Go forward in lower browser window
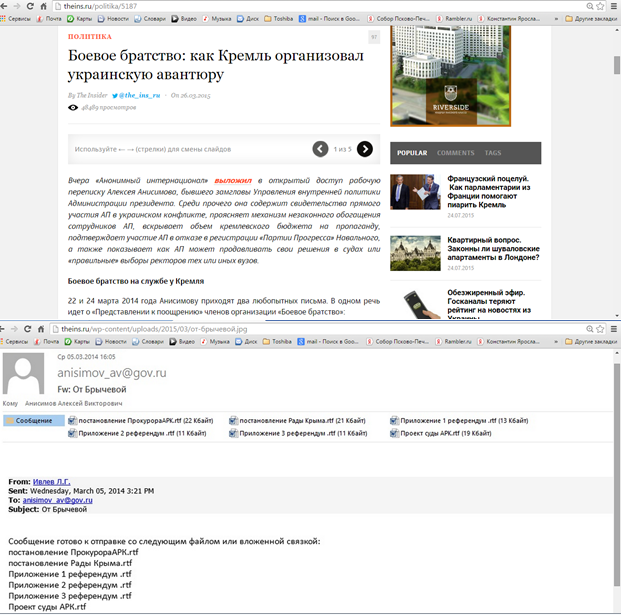The image size is (621, 615). click(14, 329)
